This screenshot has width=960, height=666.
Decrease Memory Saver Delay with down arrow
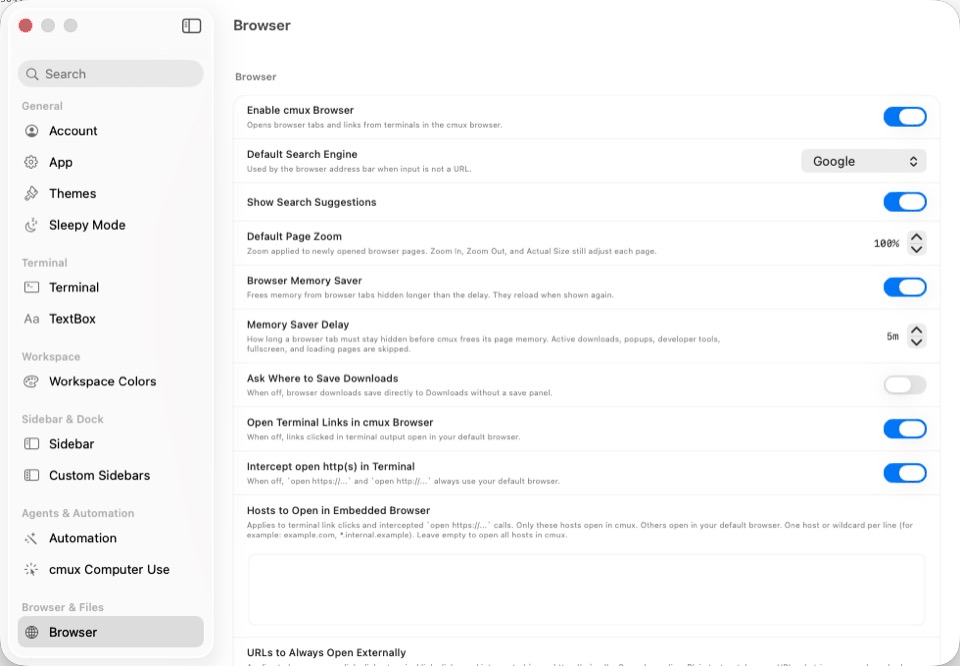click(917, 342)
